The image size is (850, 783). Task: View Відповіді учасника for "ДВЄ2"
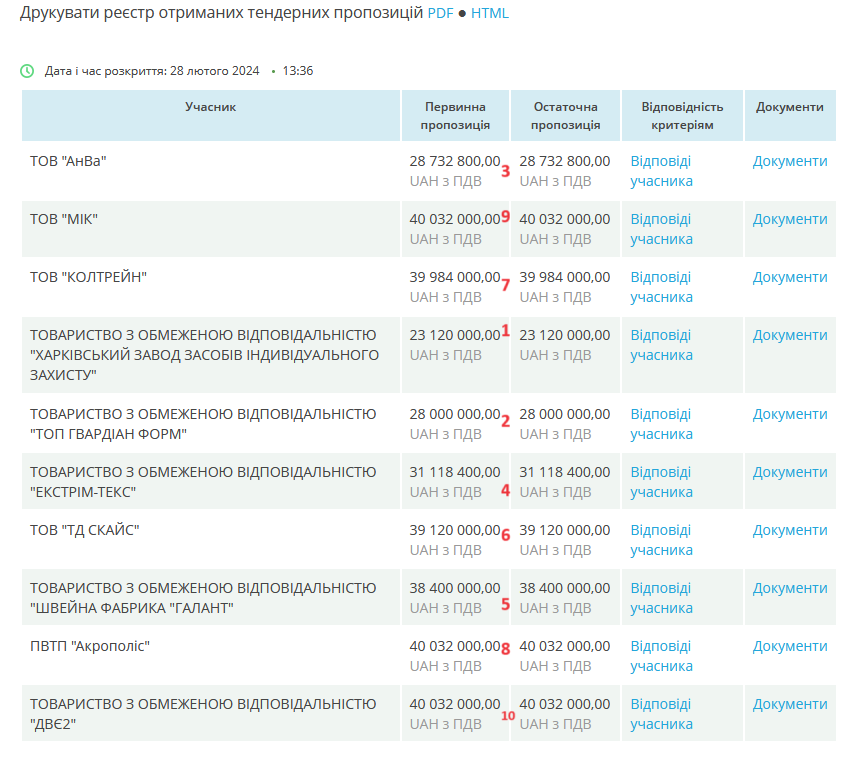[x=661, y=714]
